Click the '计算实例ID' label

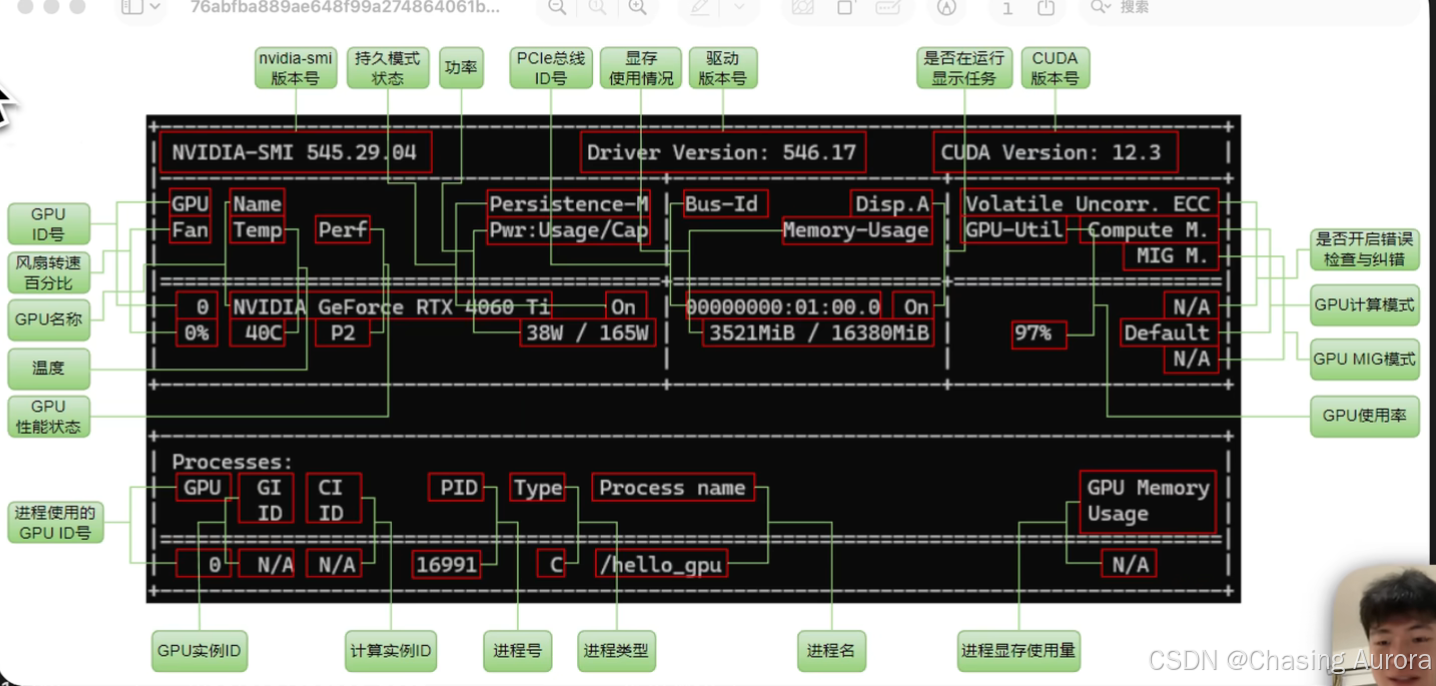click(x=391, y=651)
